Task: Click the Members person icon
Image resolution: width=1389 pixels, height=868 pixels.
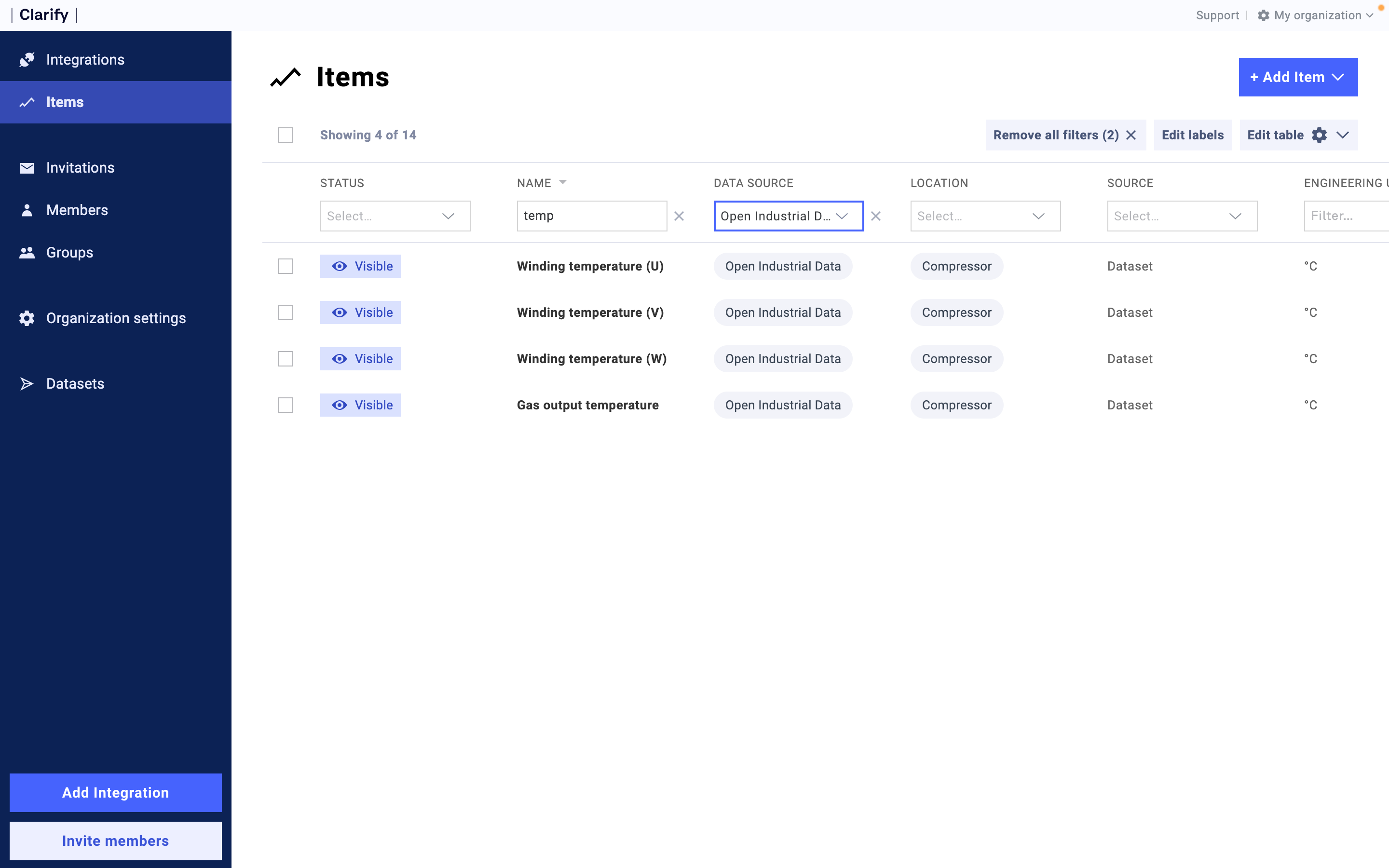Action: 27,210
